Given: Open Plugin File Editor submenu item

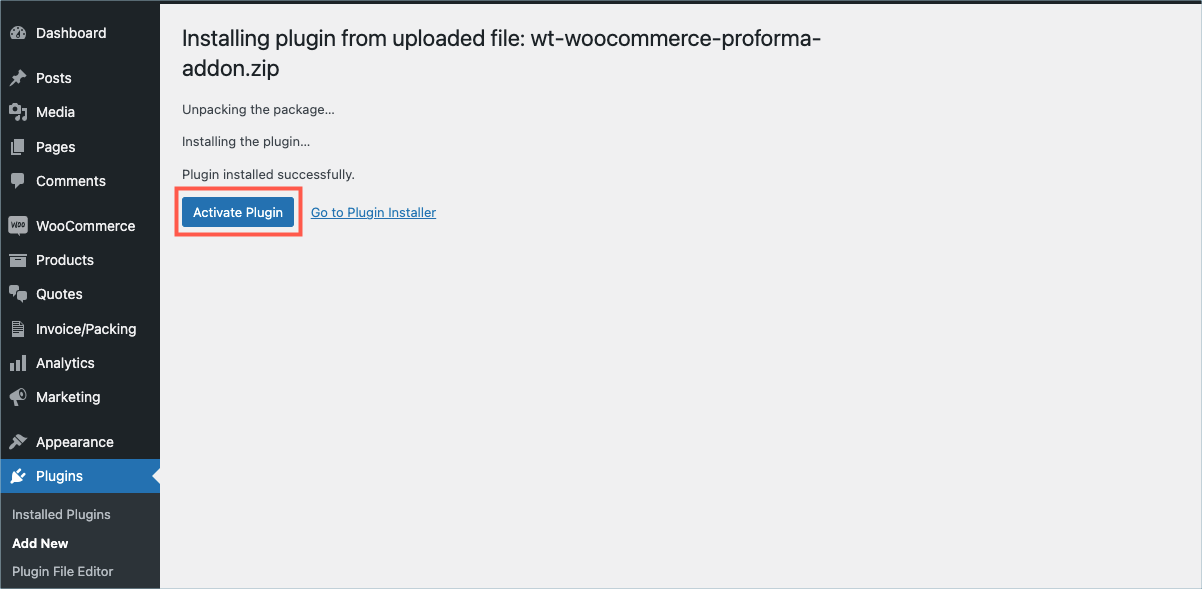Looking at the screenshot, I should pos(63,571).
